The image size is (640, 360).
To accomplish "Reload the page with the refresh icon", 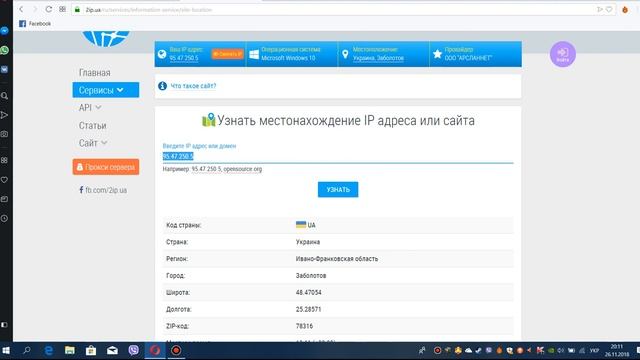I will point(49,9).
